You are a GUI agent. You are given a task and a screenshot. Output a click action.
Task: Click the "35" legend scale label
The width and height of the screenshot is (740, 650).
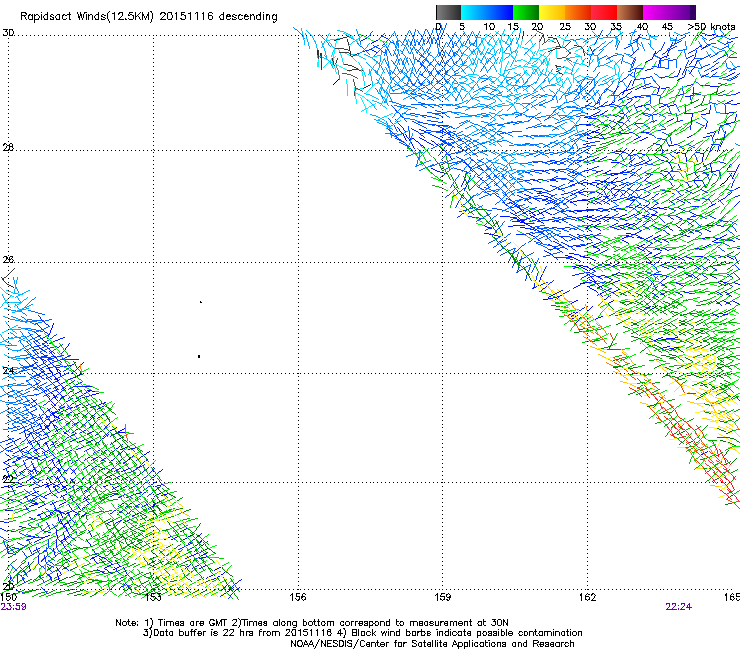coord(616,27)
